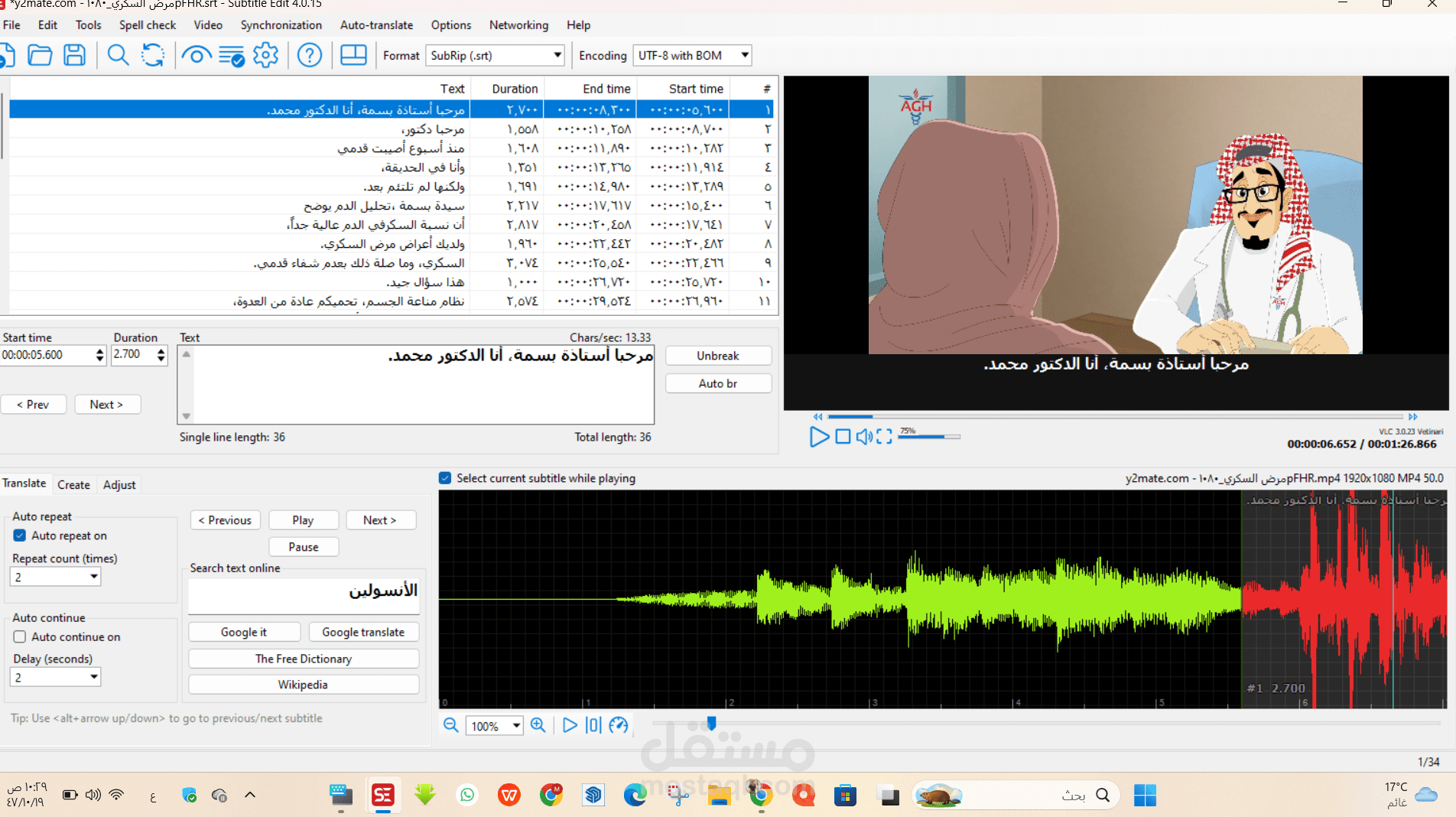Open the Replace tool in the toolbar
Viewport: 1456px width, 817px height.
(x=153, y=55)
